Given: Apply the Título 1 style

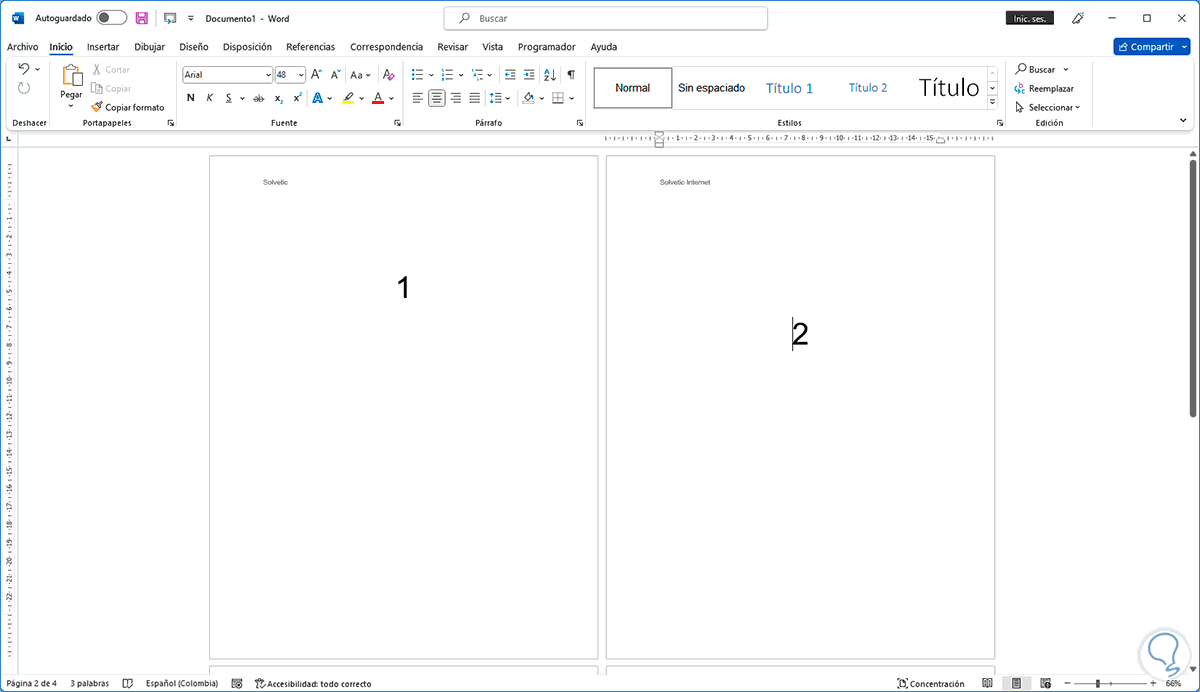Looking at the screenshot, I should [790, 88].
